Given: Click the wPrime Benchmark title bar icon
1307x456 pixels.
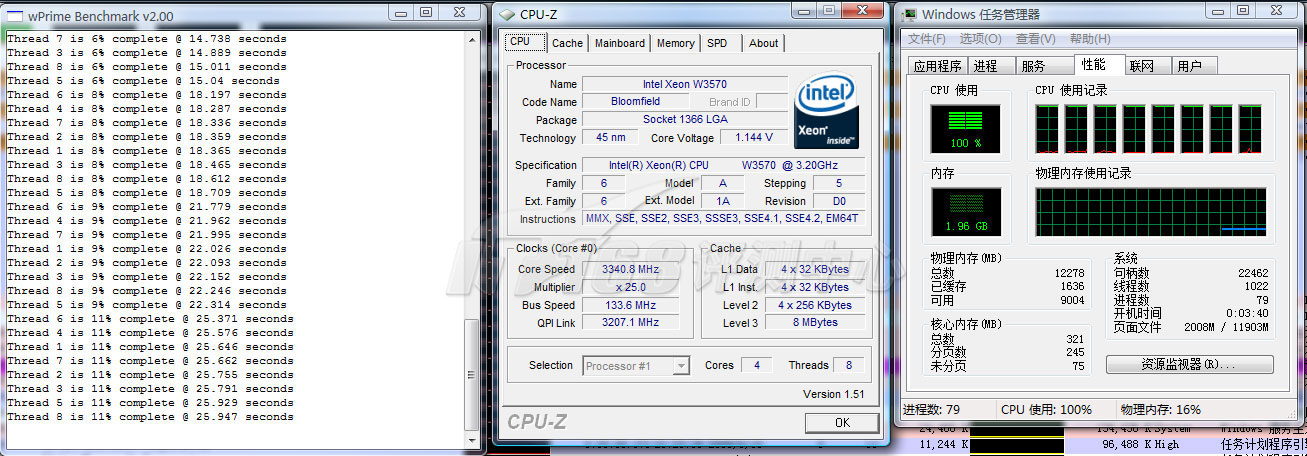Looking at the screenshot, I should pyautogui.click(x=15, y=16).
